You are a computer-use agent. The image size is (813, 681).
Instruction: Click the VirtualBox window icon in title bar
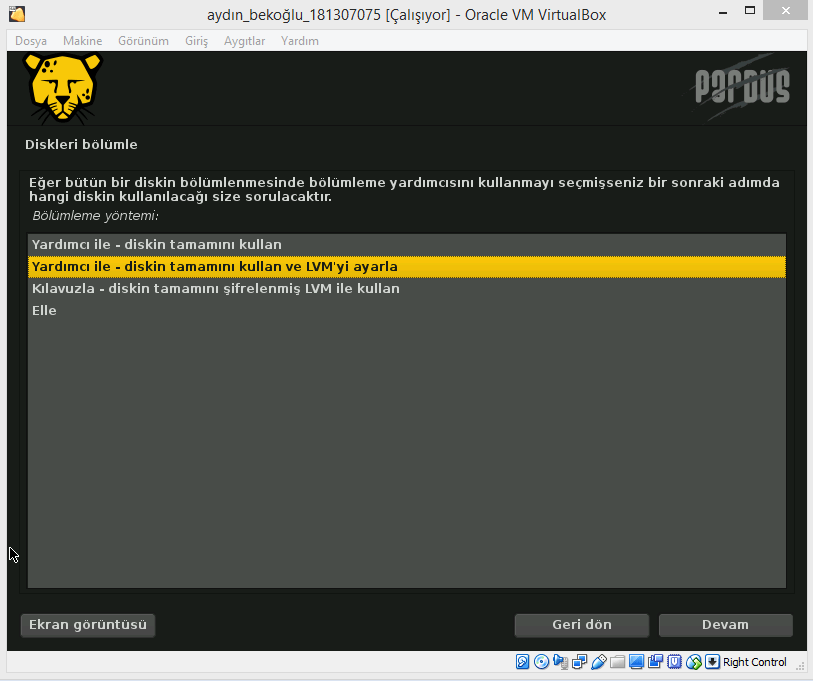pos(17,14)
